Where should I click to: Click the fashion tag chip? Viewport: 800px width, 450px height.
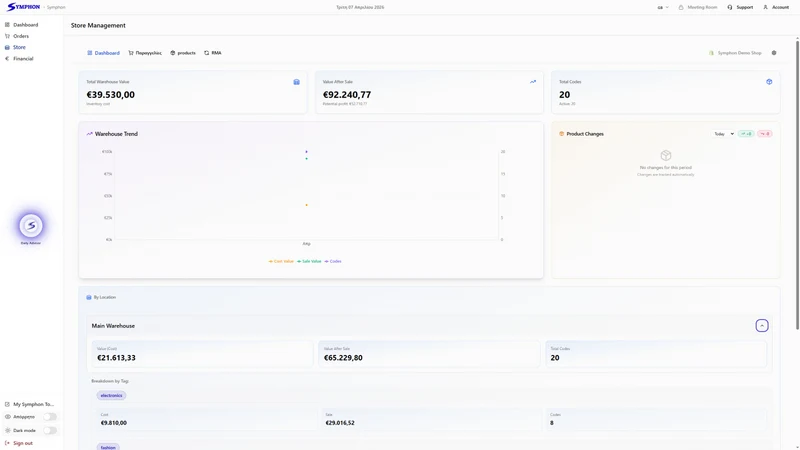108,447
